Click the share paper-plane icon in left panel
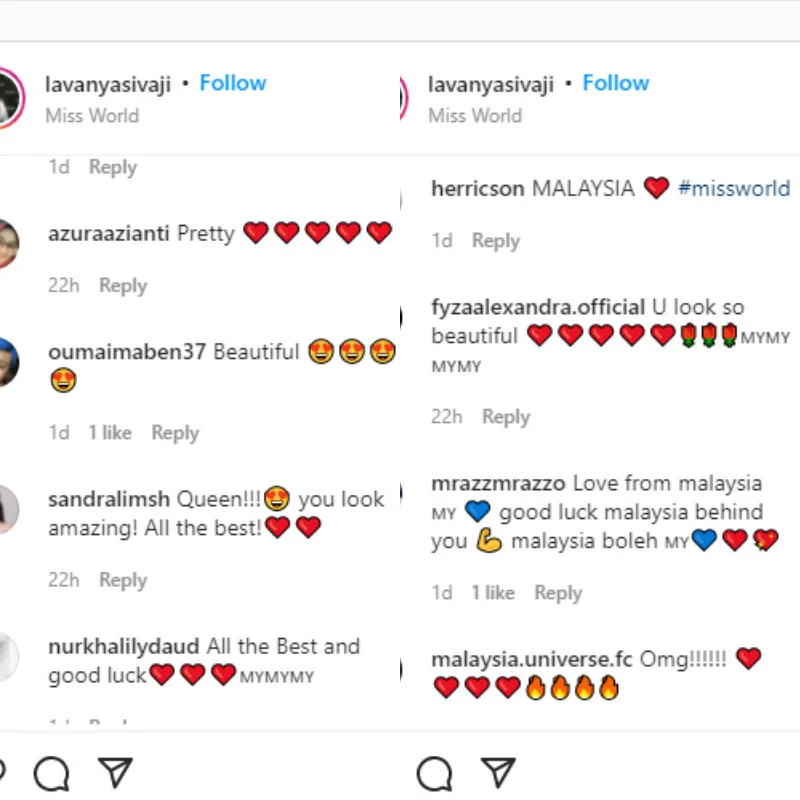Image resolution: width=800 pixels, height=800 pixels. (115, 772)
